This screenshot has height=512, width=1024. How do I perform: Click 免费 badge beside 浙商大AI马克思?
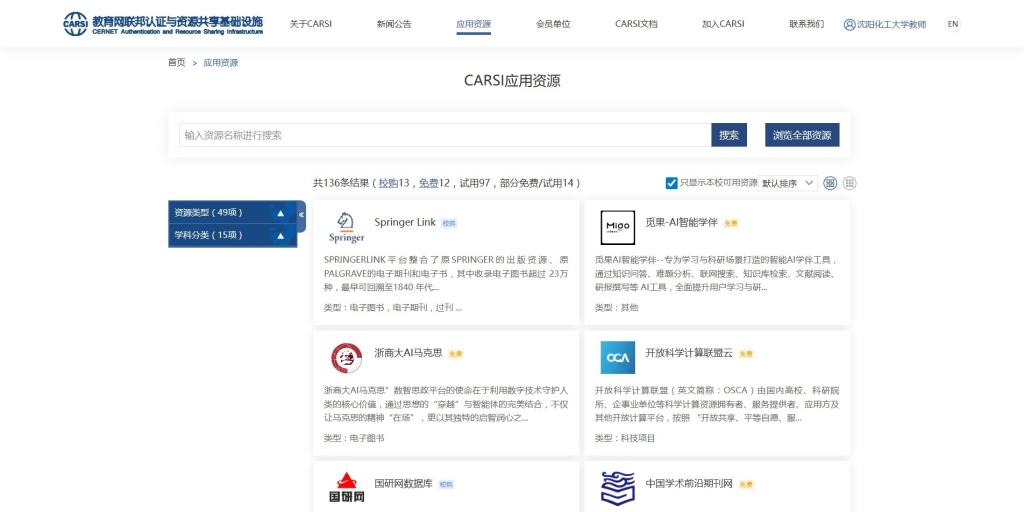click(455, 354)
